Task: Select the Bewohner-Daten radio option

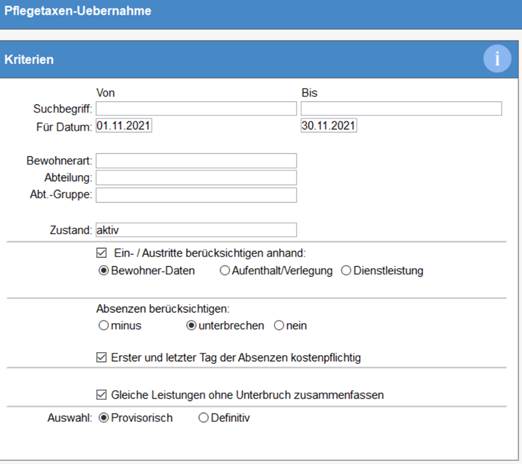Action: (x=104, y=270)
